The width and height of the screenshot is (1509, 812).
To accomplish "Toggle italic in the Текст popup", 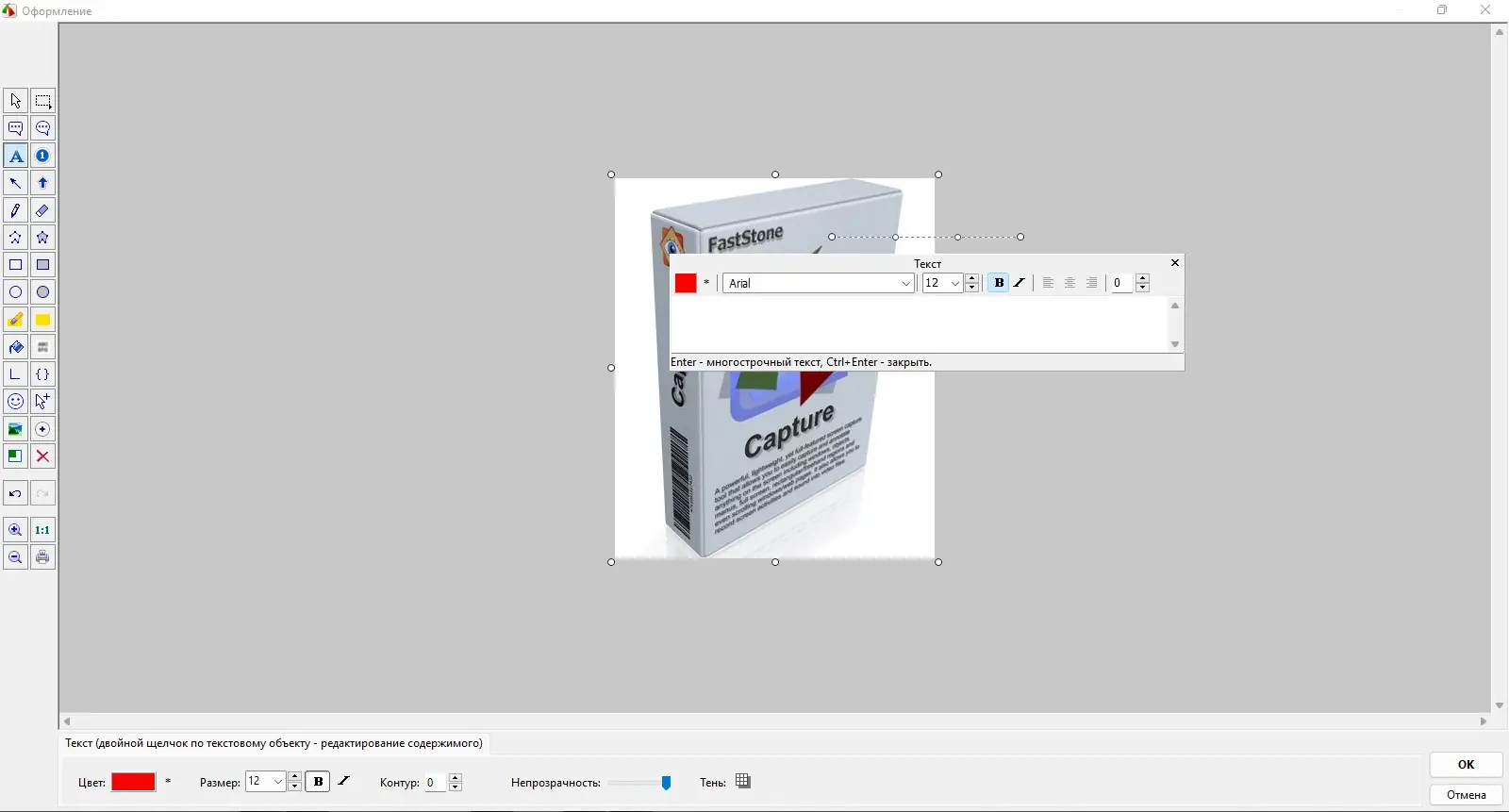I will click(x=1020, y=283).
